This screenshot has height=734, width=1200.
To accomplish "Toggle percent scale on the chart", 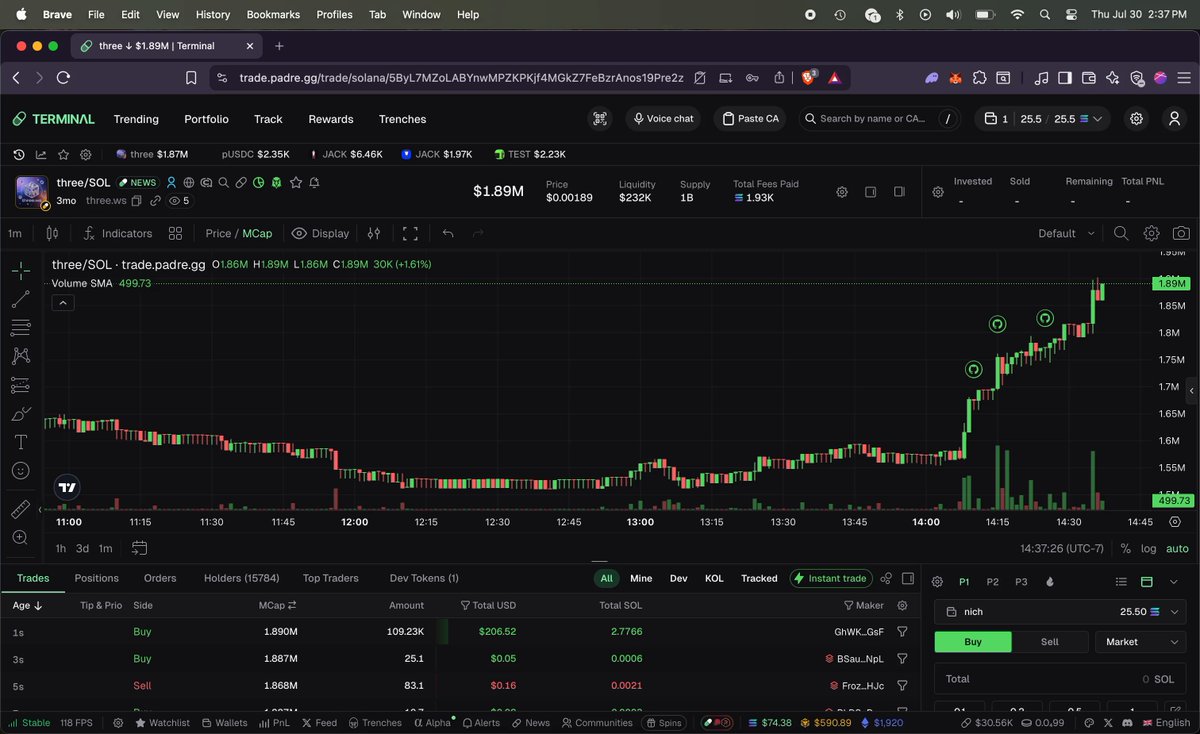I will (1125, 548).
